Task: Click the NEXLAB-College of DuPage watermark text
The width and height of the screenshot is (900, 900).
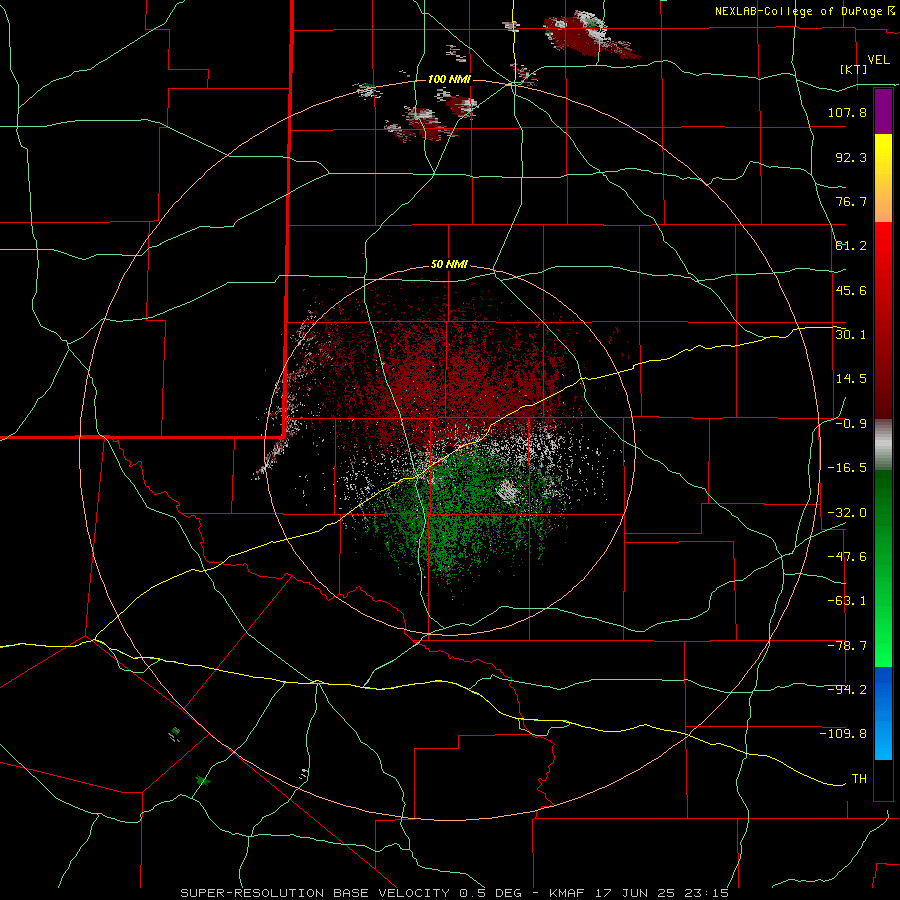Action: 804,11
